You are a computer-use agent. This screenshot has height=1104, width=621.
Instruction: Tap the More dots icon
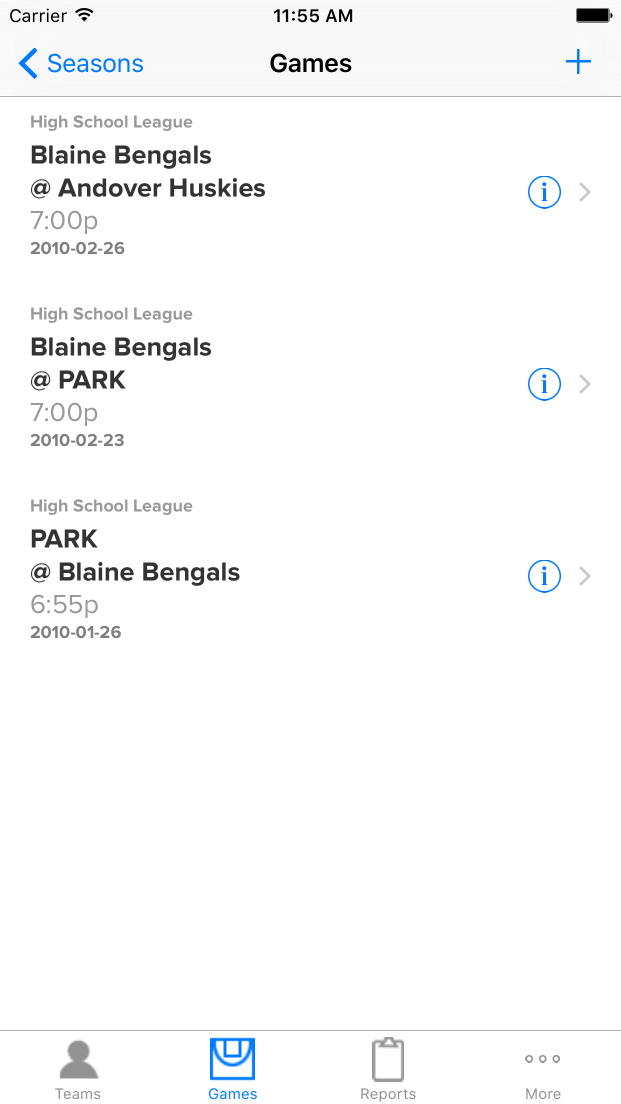coord(543,1059)
